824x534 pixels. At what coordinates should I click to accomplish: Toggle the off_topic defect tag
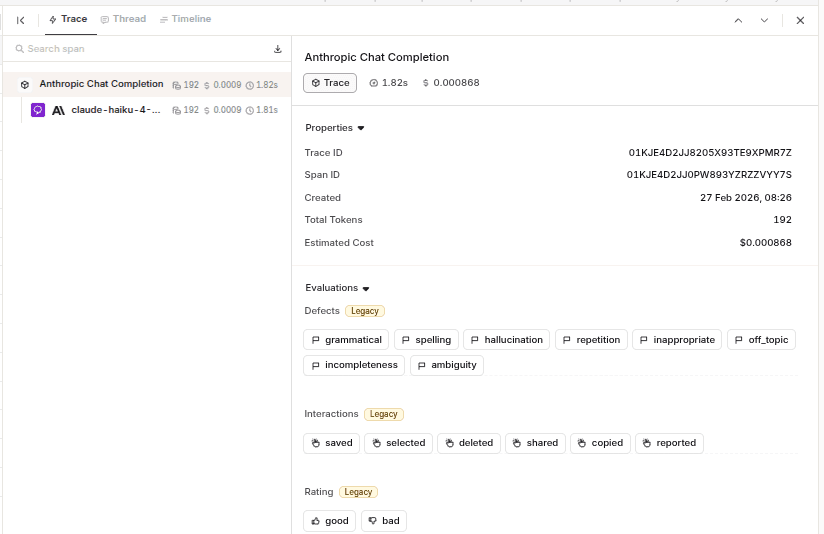click(x=761, y=340)
